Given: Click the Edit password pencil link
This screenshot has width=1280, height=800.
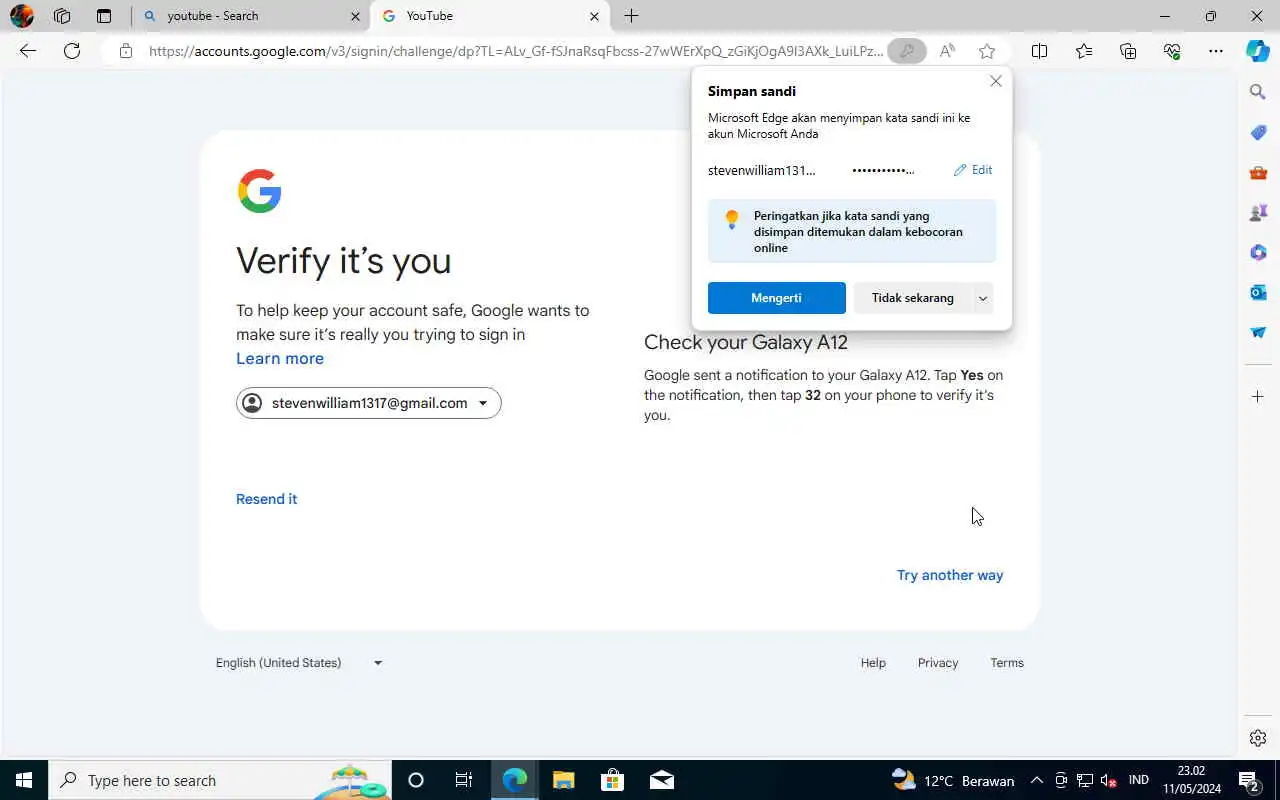Looking at the screenshot, I should [973, 170].
